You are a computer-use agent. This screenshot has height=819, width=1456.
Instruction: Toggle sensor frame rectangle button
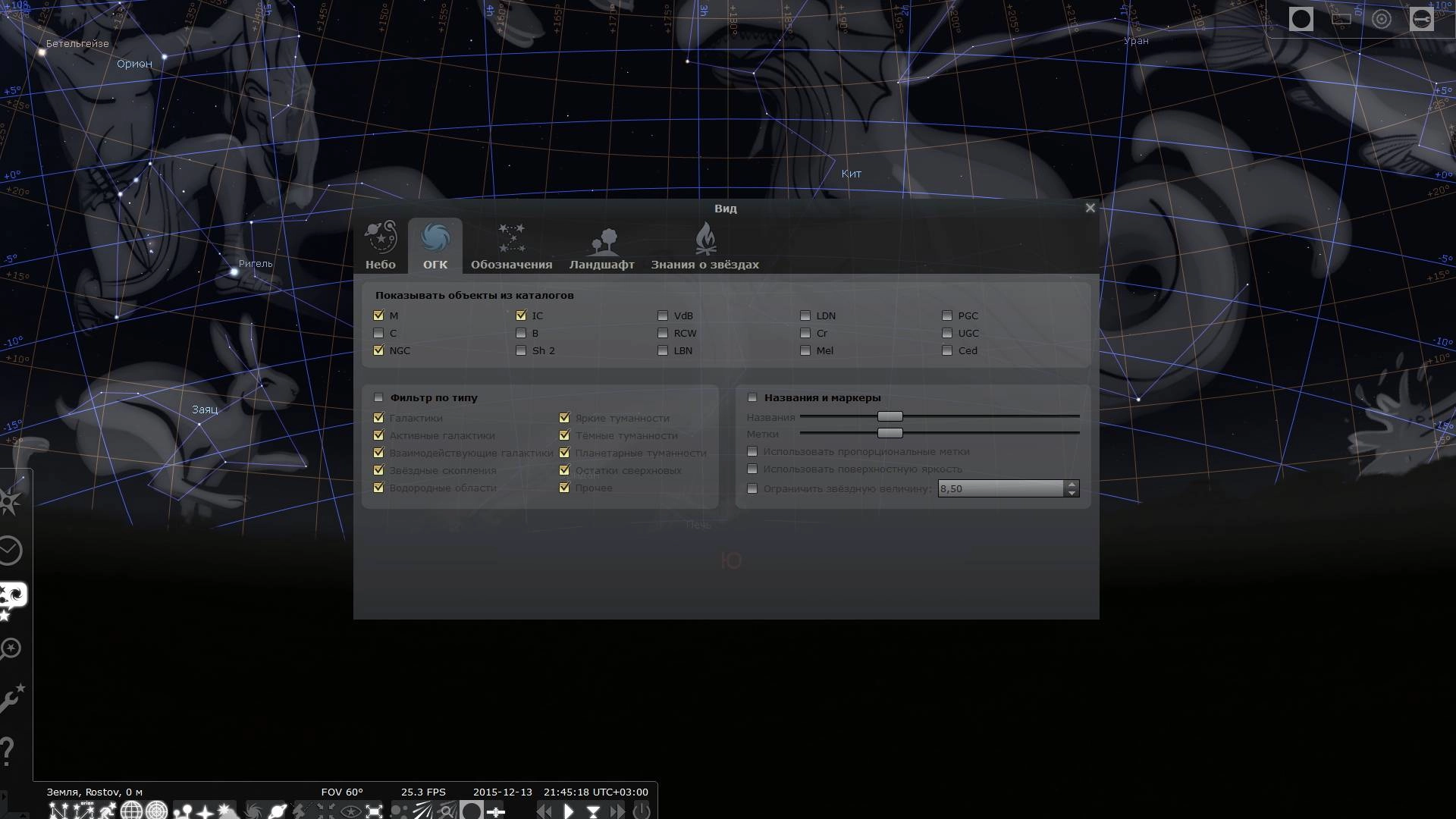pyautogui.click(x=1341, y=19)
